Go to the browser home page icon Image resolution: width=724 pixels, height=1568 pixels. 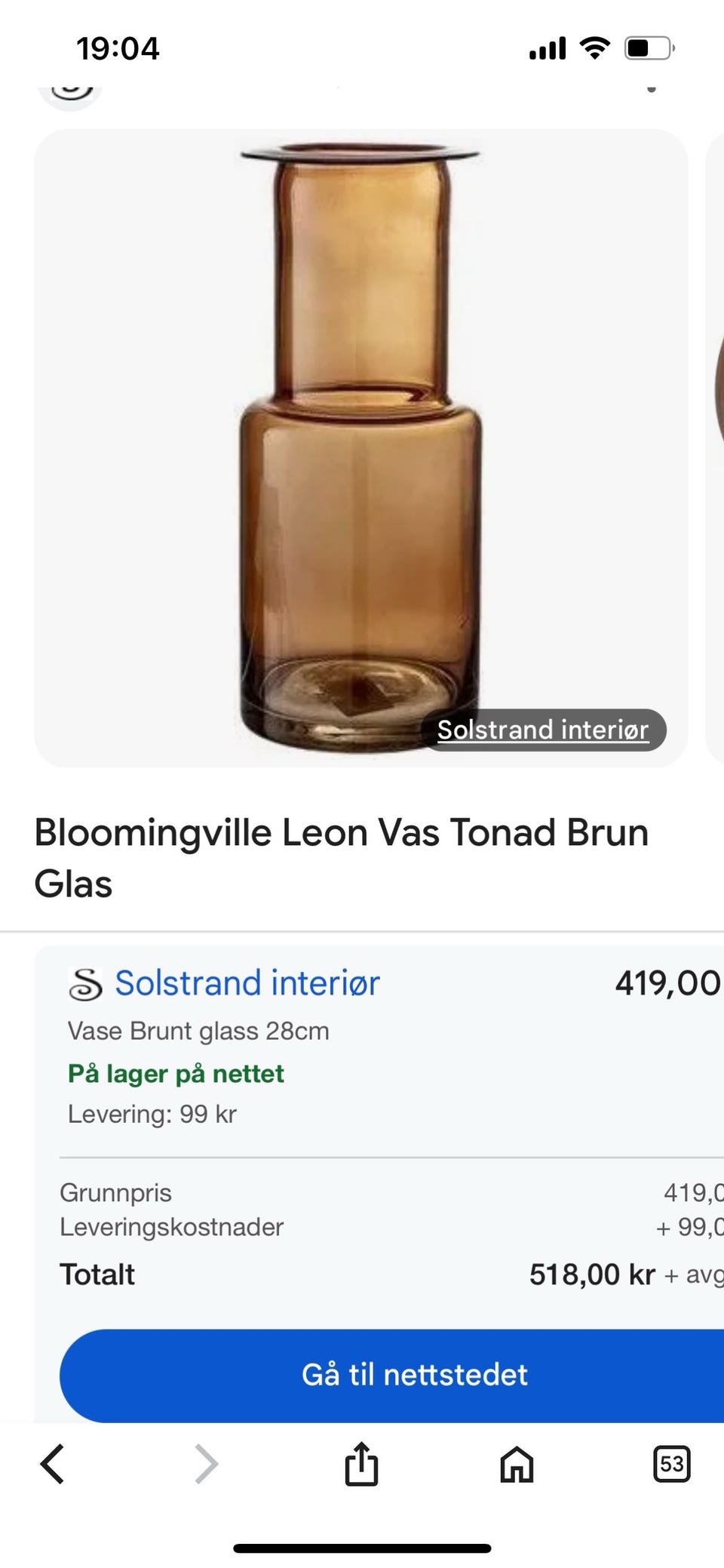(x=517, y=1464)
